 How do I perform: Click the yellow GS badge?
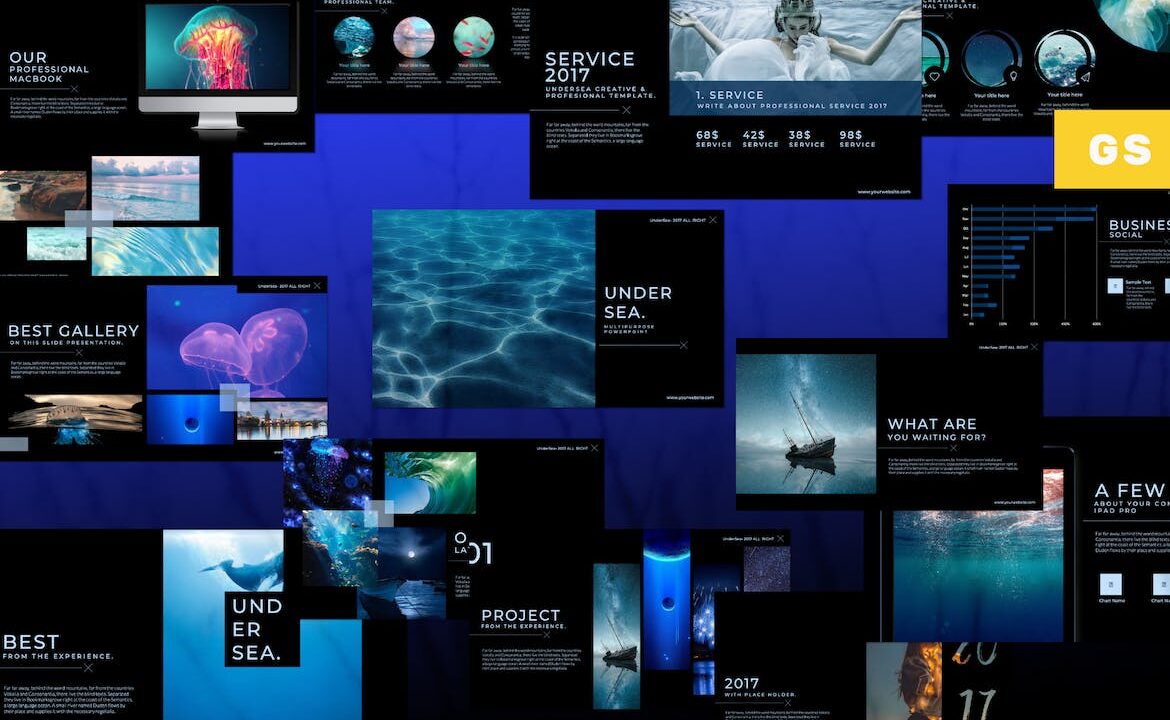pyautogui.click(x=1111, y=150)
